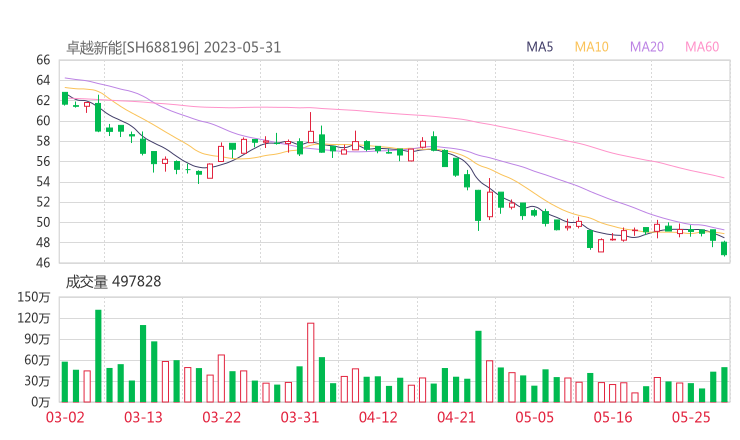The image size is (740, 440).
Task: Click the 30万 volume axis label
Action: coord(37,381)
